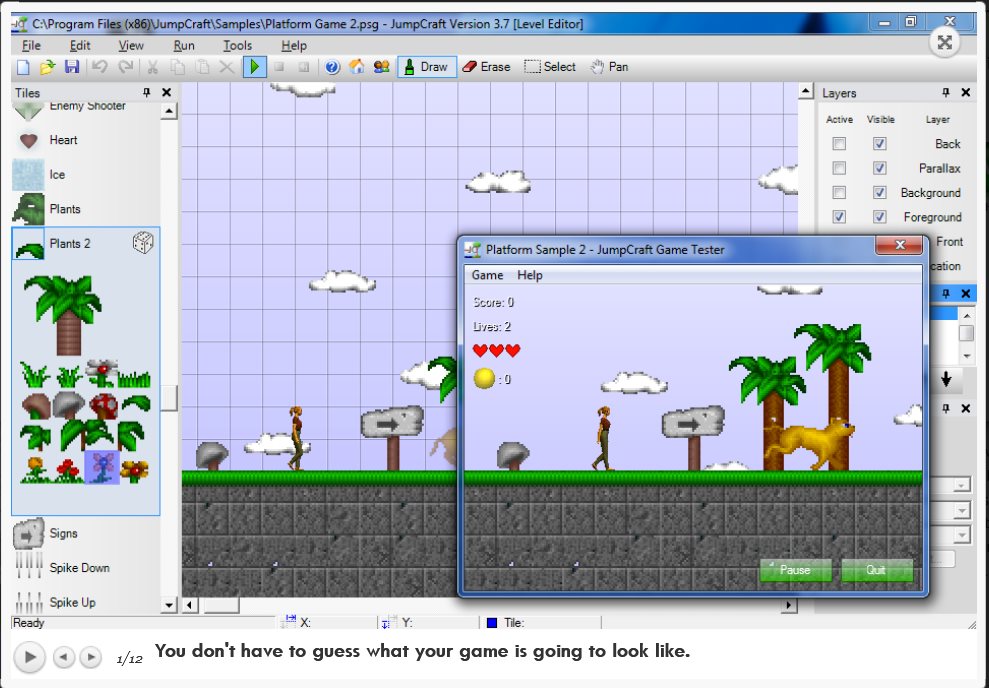Toggle fullscreen with the round expand icon

tap(945, 42)
